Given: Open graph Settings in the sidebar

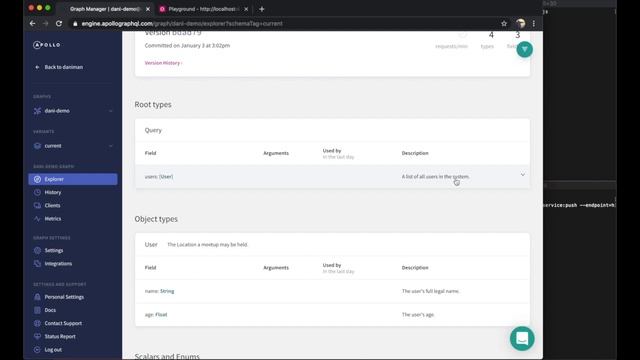Looking at the screenshot, I should 53,251.
